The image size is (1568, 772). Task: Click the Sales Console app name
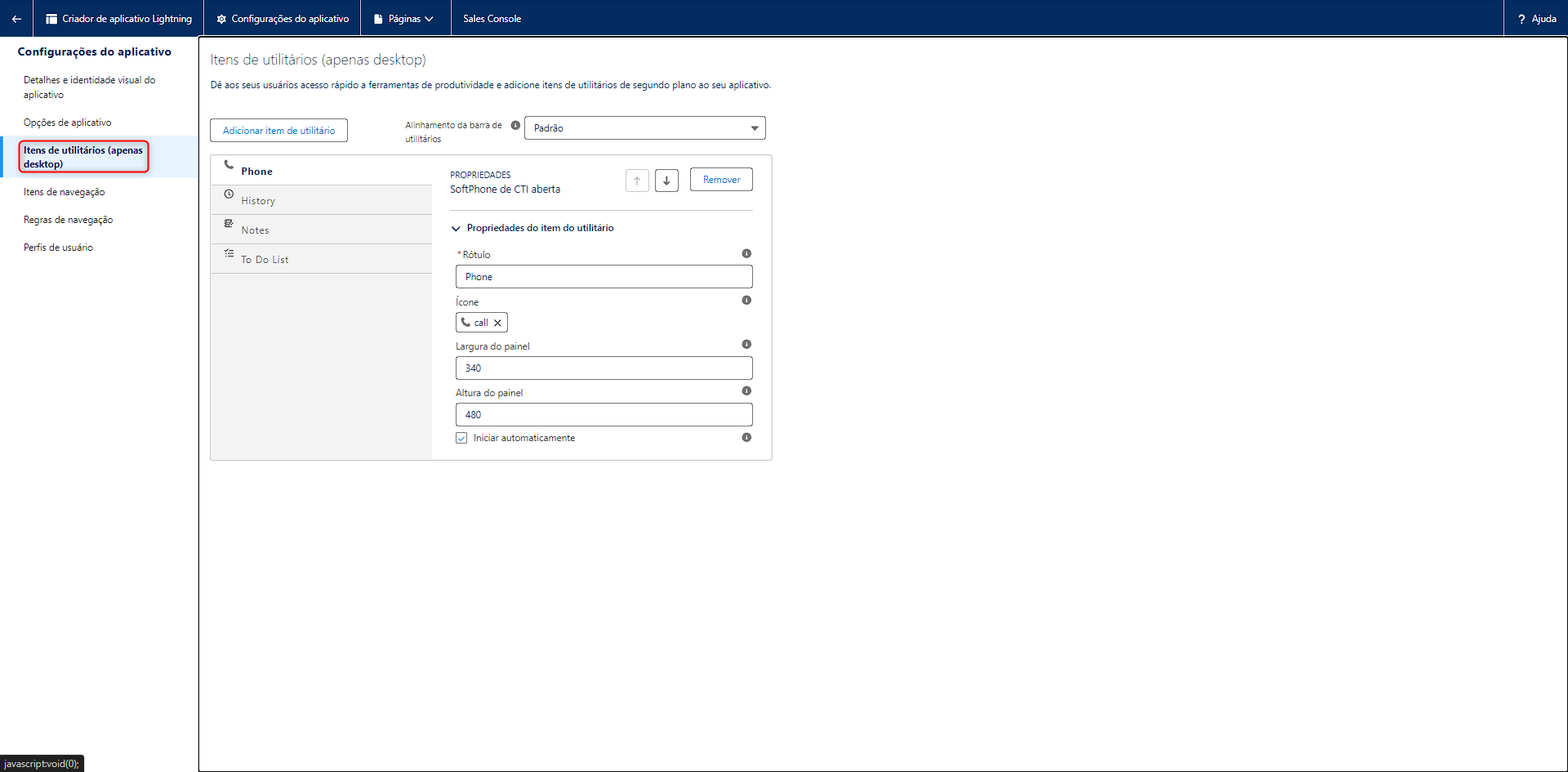(492, 19)
